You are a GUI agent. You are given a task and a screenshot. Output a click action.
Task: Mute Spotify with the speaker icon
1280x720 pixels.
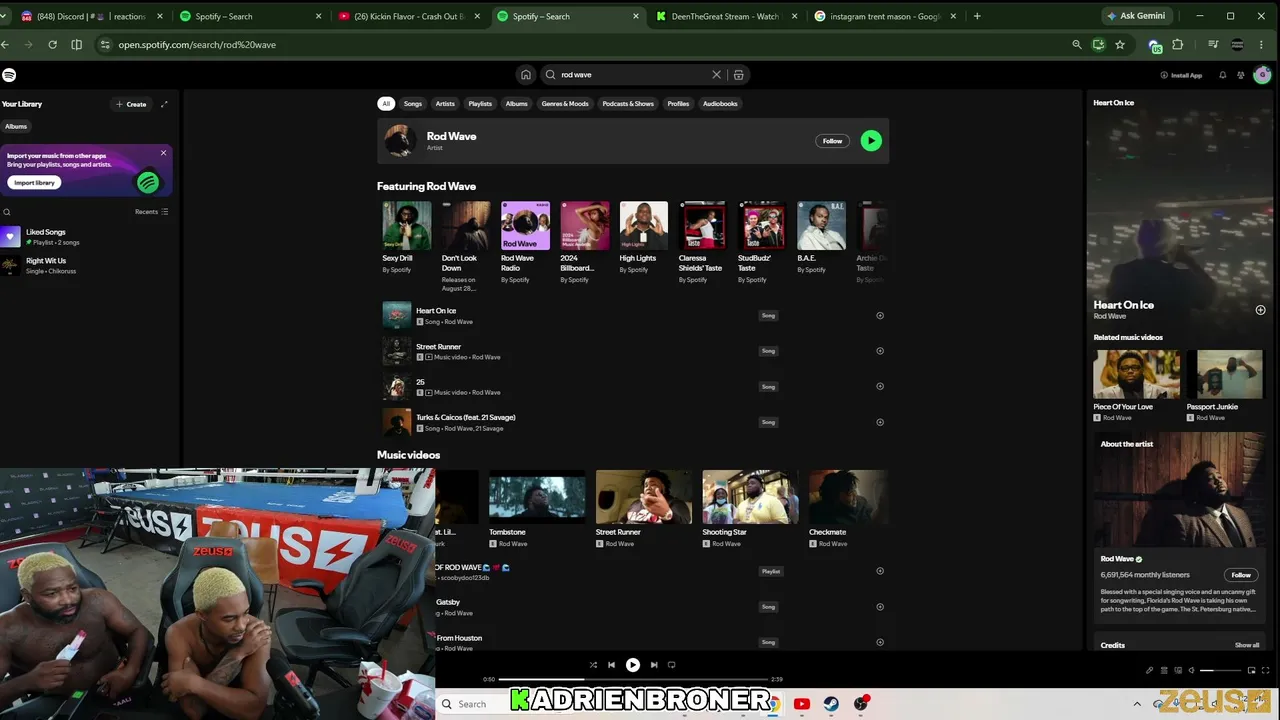tap(1190, 670)
